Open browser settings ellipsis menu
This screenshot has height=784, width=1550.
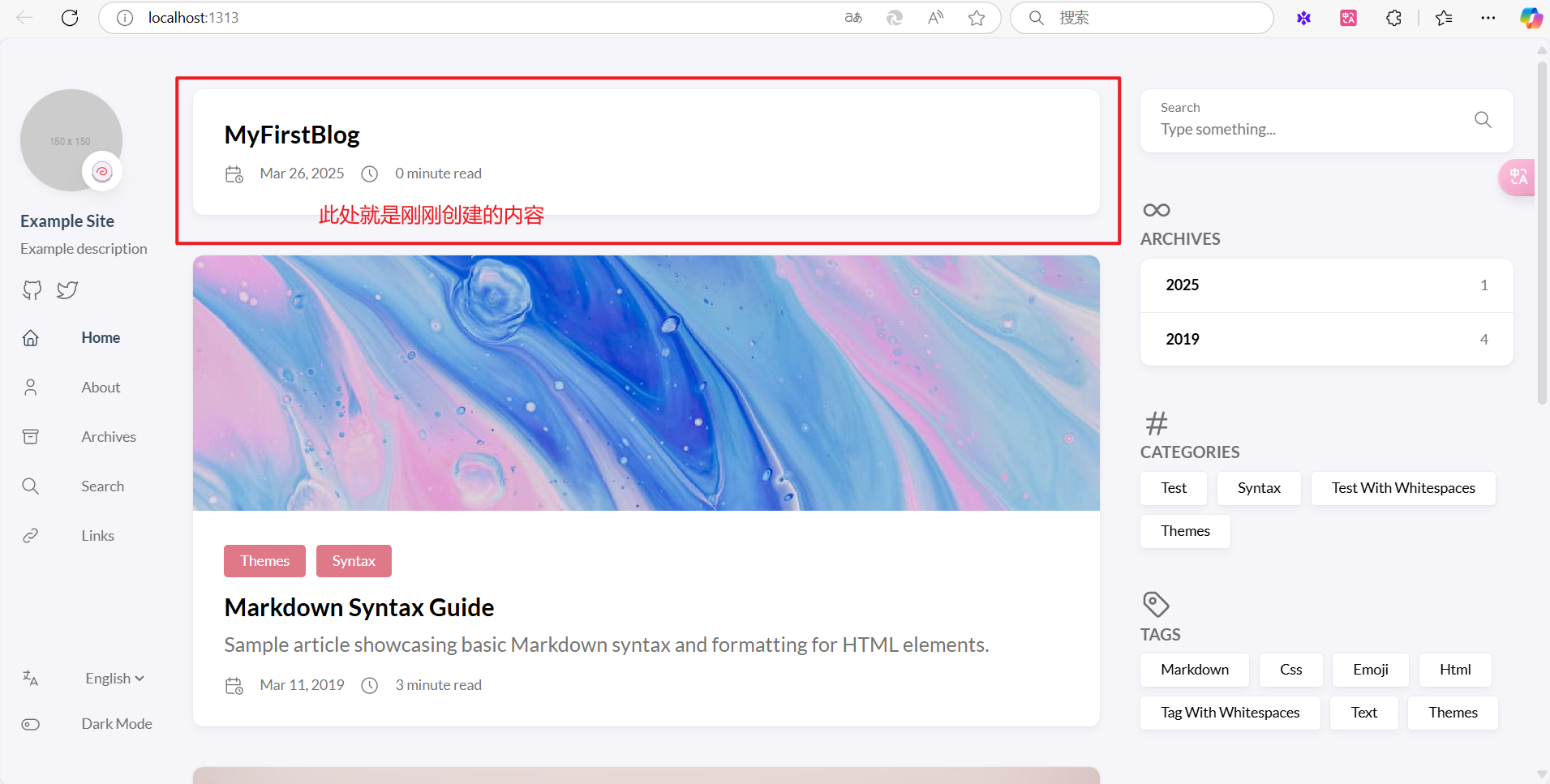coord(1488,18)
